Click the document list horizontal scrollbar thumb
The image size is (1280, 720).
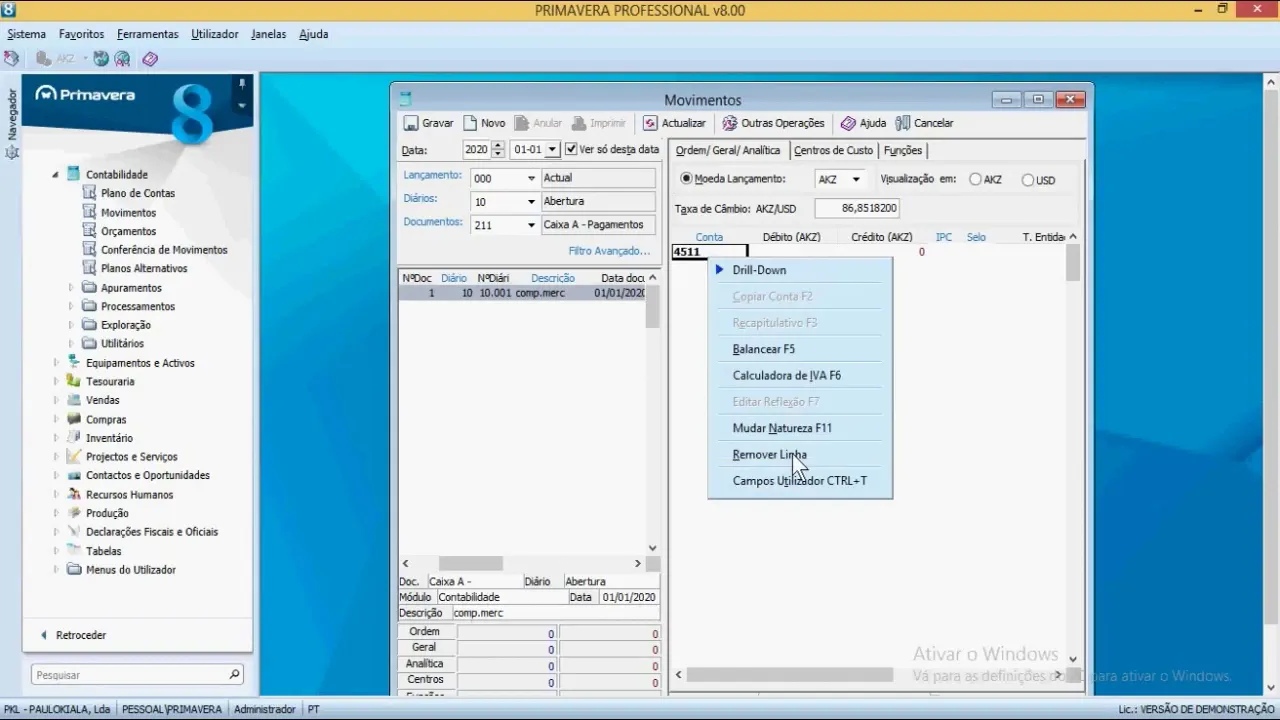click(470, 564)
